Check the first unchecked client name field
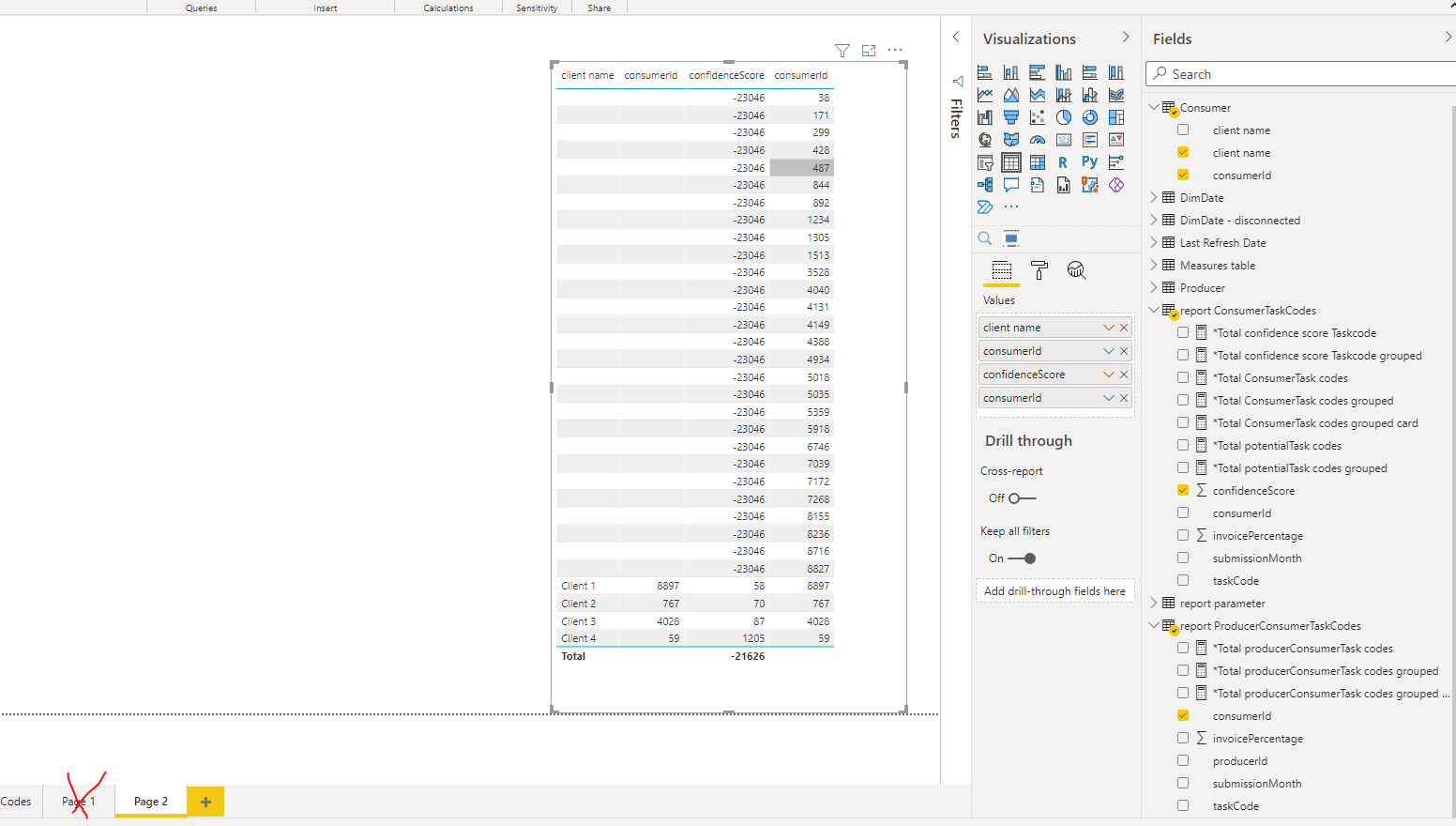 (x=1183, y=130)
